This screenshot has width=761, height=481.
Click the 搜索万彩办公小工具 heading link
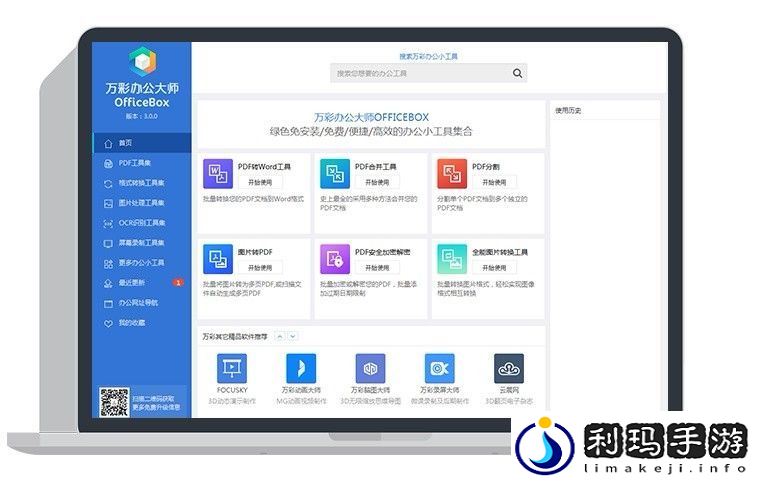429,56
